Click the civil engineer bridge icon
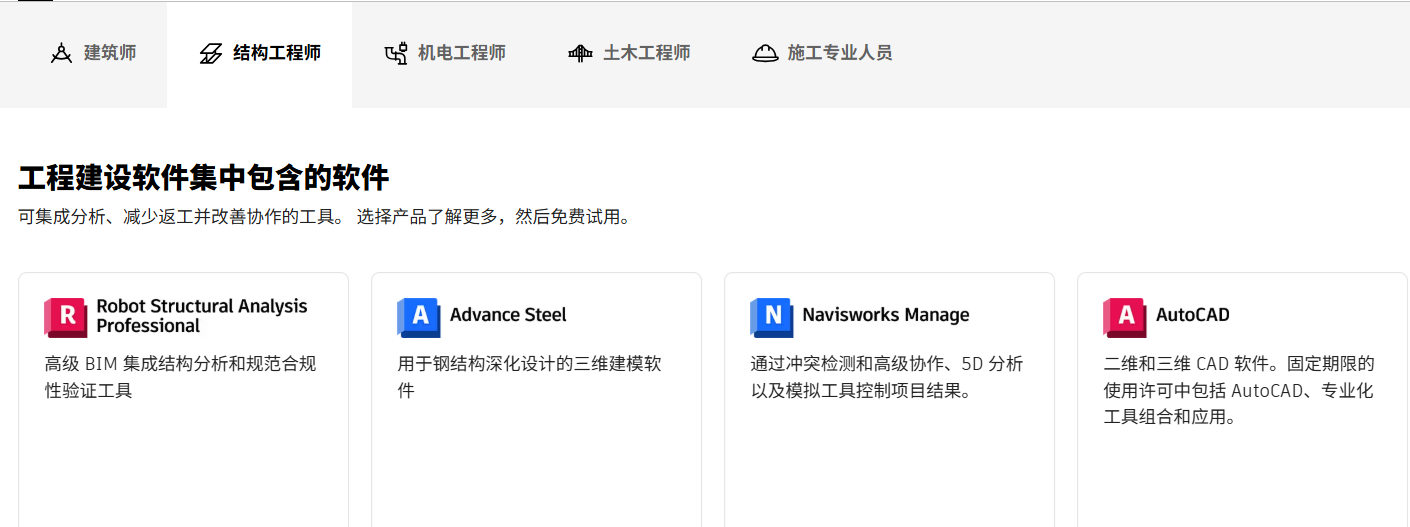 pyautogui.click(x=580, y=54)
